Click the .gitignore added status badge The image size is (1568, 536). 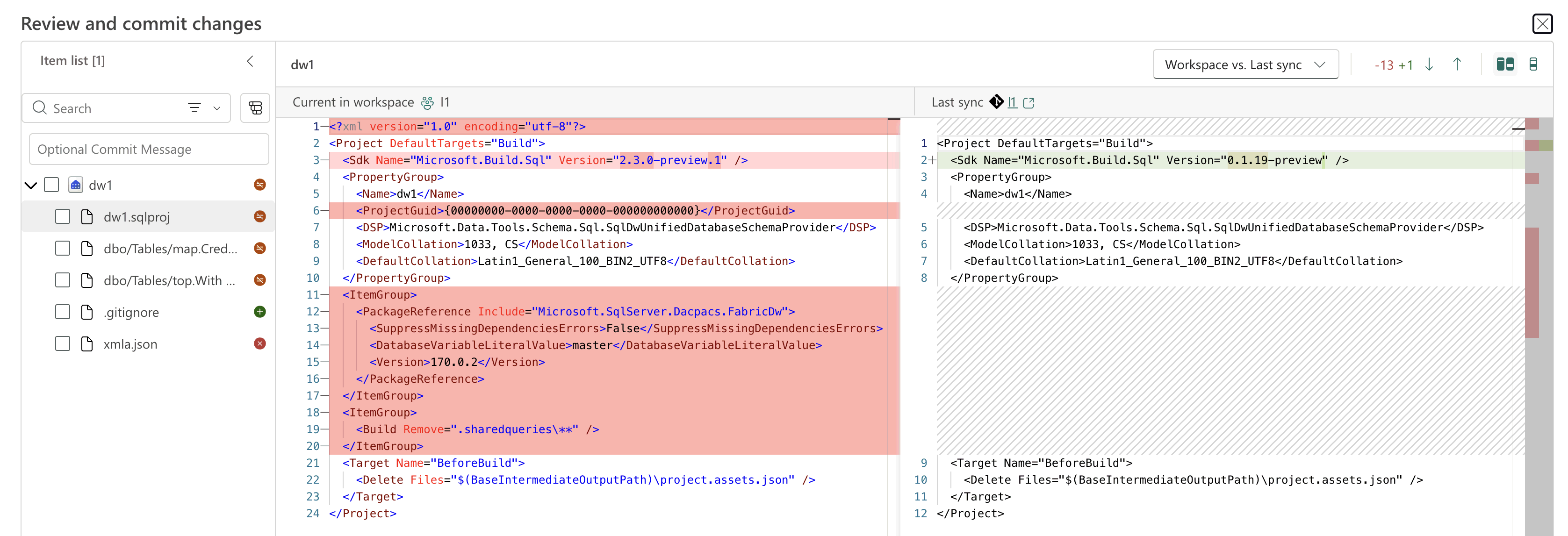pos(260,312)
